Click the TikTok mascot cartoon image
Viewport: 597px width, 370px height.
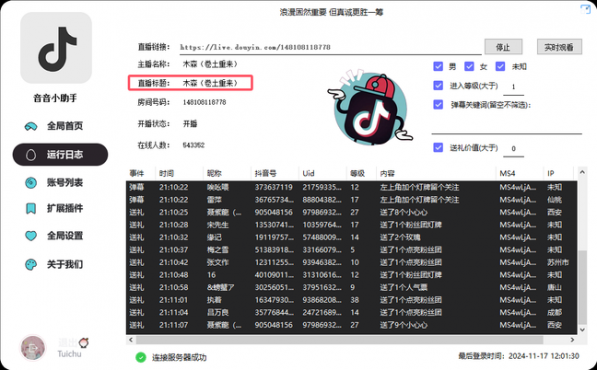[x=370, y=108]
